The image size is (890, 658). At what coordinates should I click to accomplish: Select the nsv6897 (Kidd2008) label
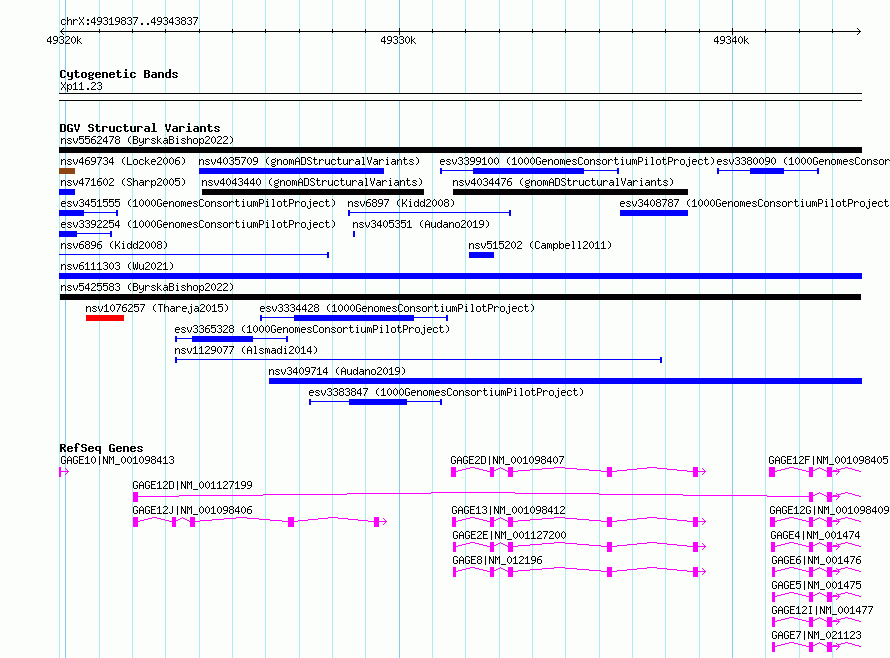pyautogui.click(x=401, y=203)
